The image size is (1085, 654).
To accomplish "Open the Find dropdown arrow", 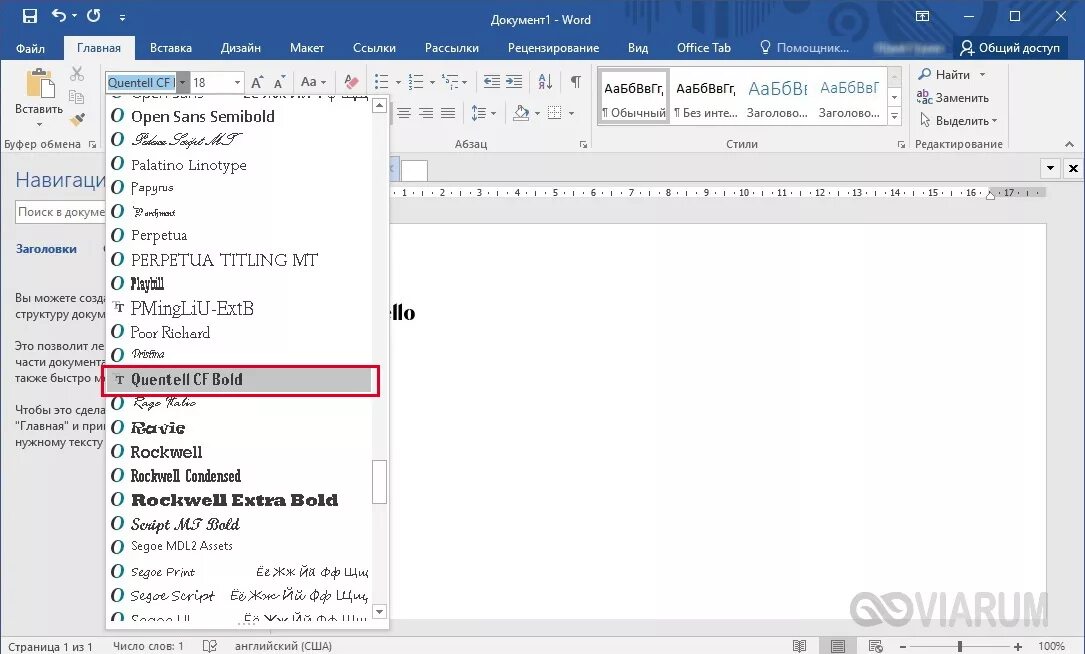I will click(983, 74).
